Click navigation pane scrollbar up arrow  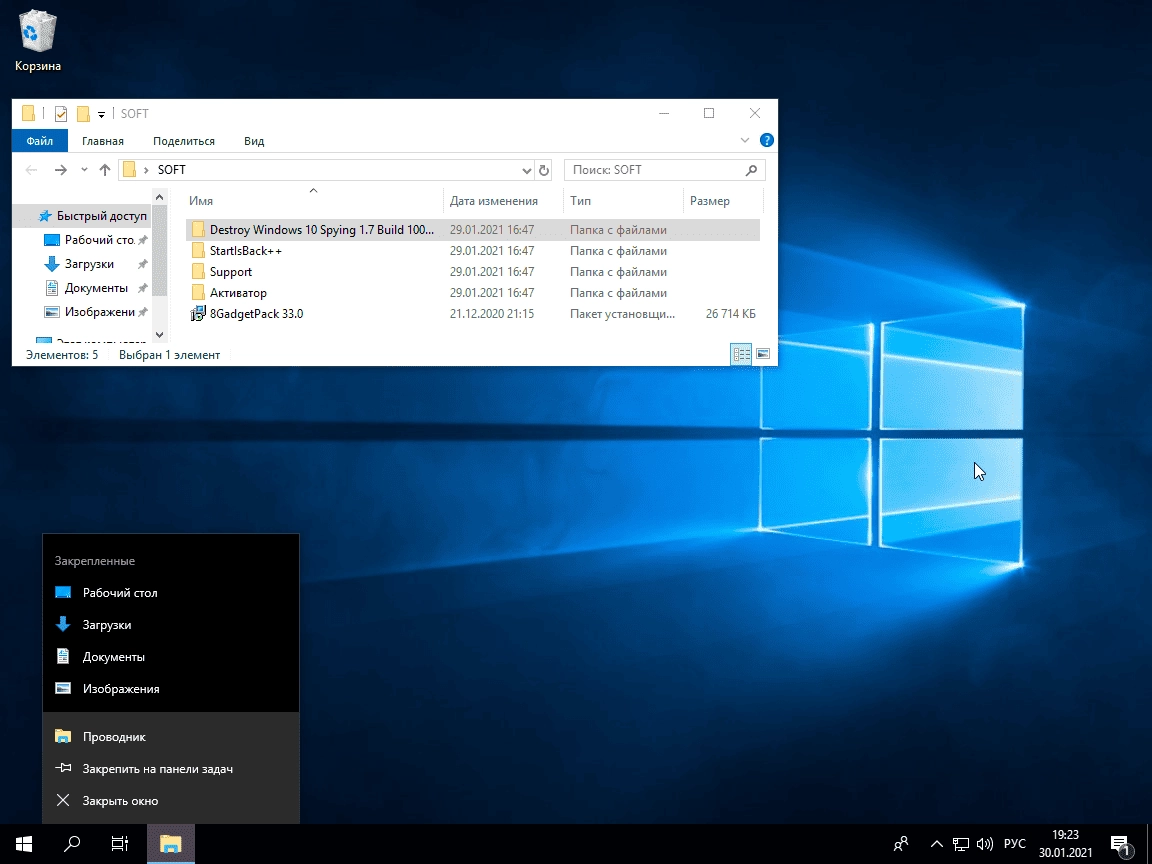tap(159, 197)
